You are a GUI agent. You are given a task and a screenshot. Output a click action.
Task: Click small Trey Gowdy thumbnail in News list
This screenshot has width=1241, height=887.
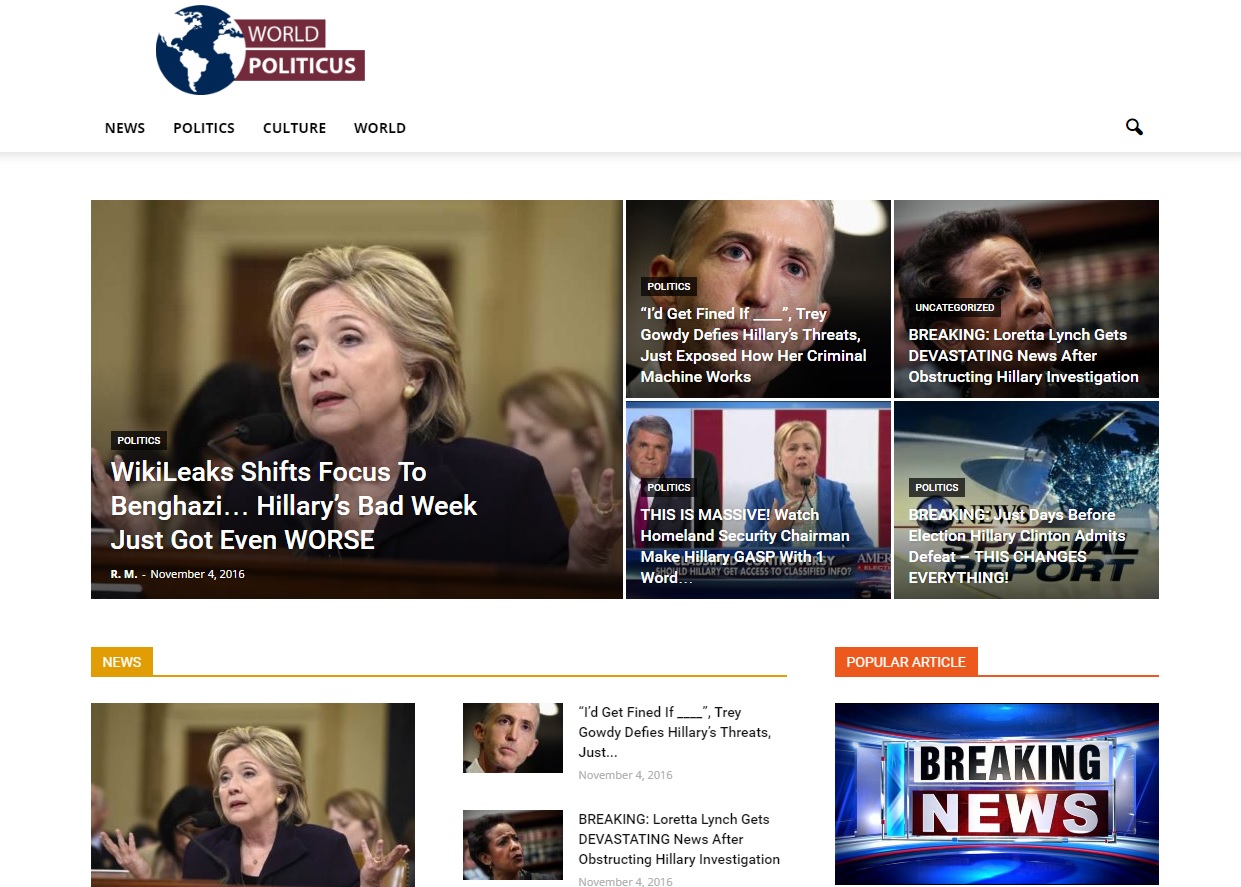512,738
